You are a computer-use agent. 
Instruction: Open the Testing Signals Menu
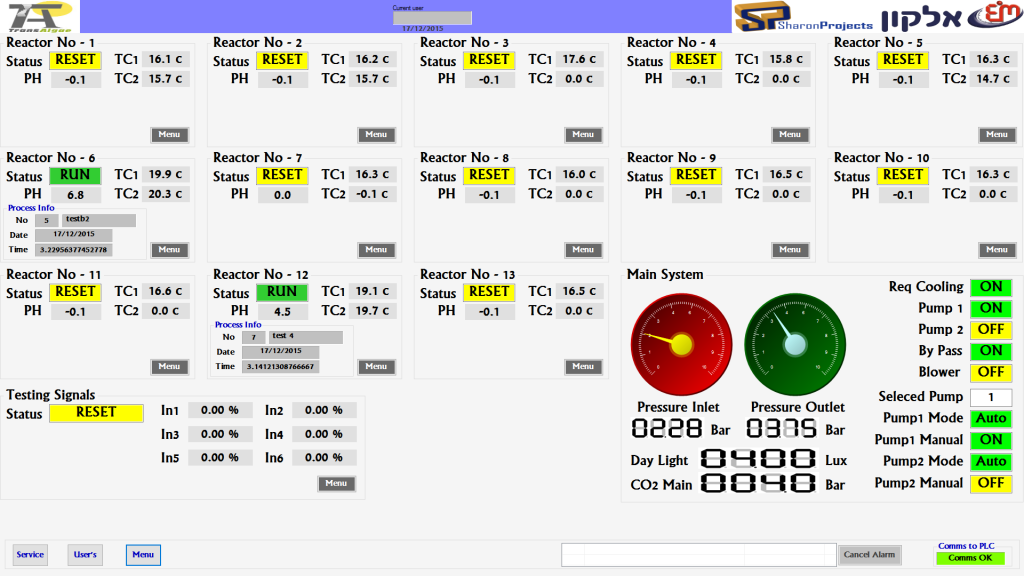click(x=337, y=484)
